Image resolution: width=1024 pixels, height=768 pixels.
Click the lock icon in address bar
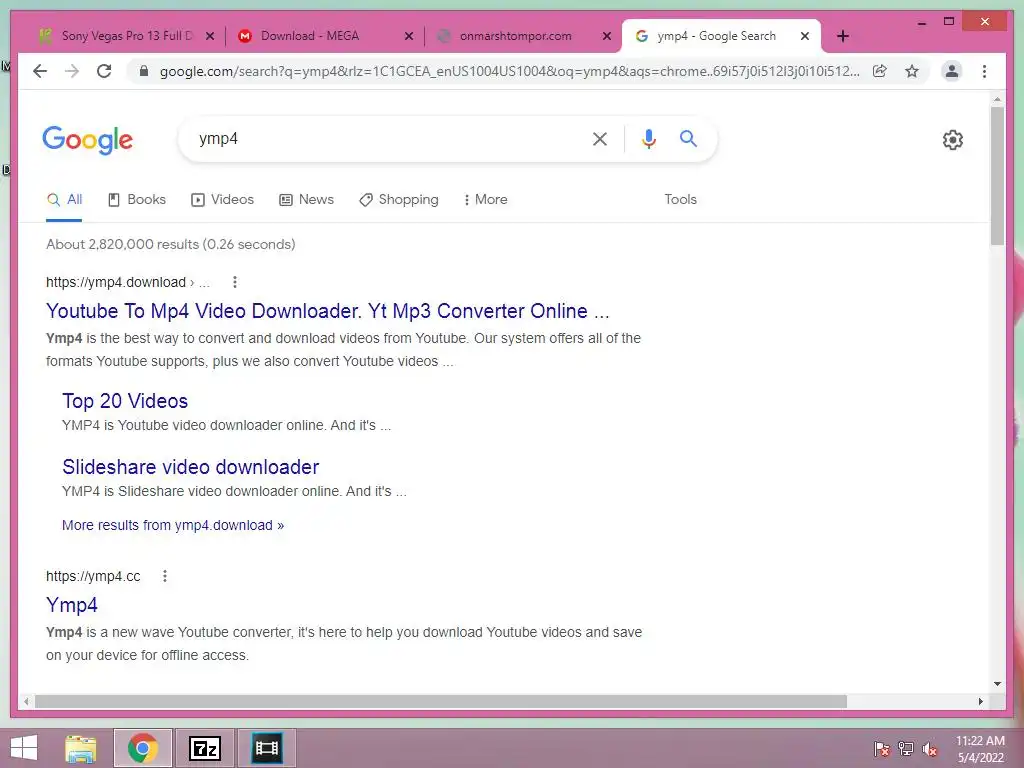click(144, 71)
